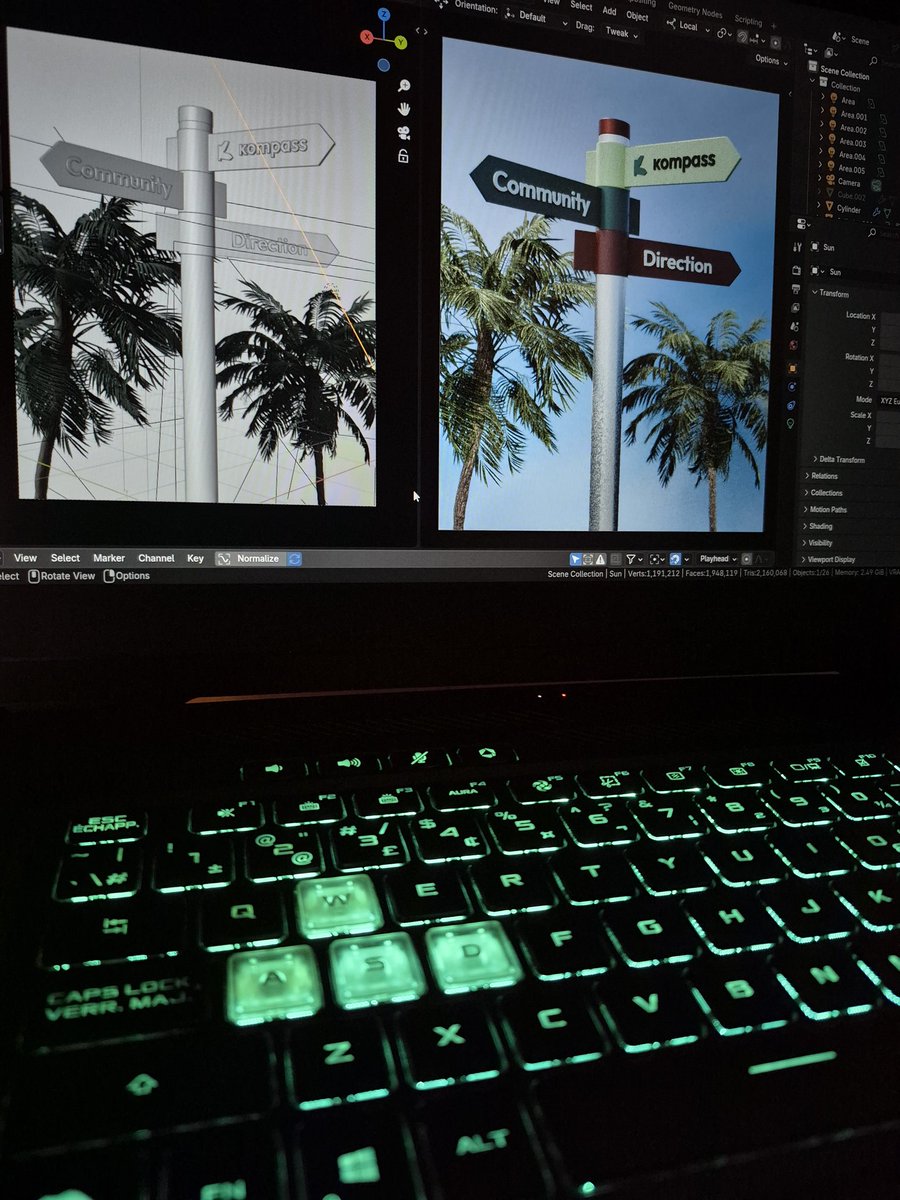This screenshot has height=1200, width=900.
Task: Click the Camera object icon in outliner
Action: (831, 180)
